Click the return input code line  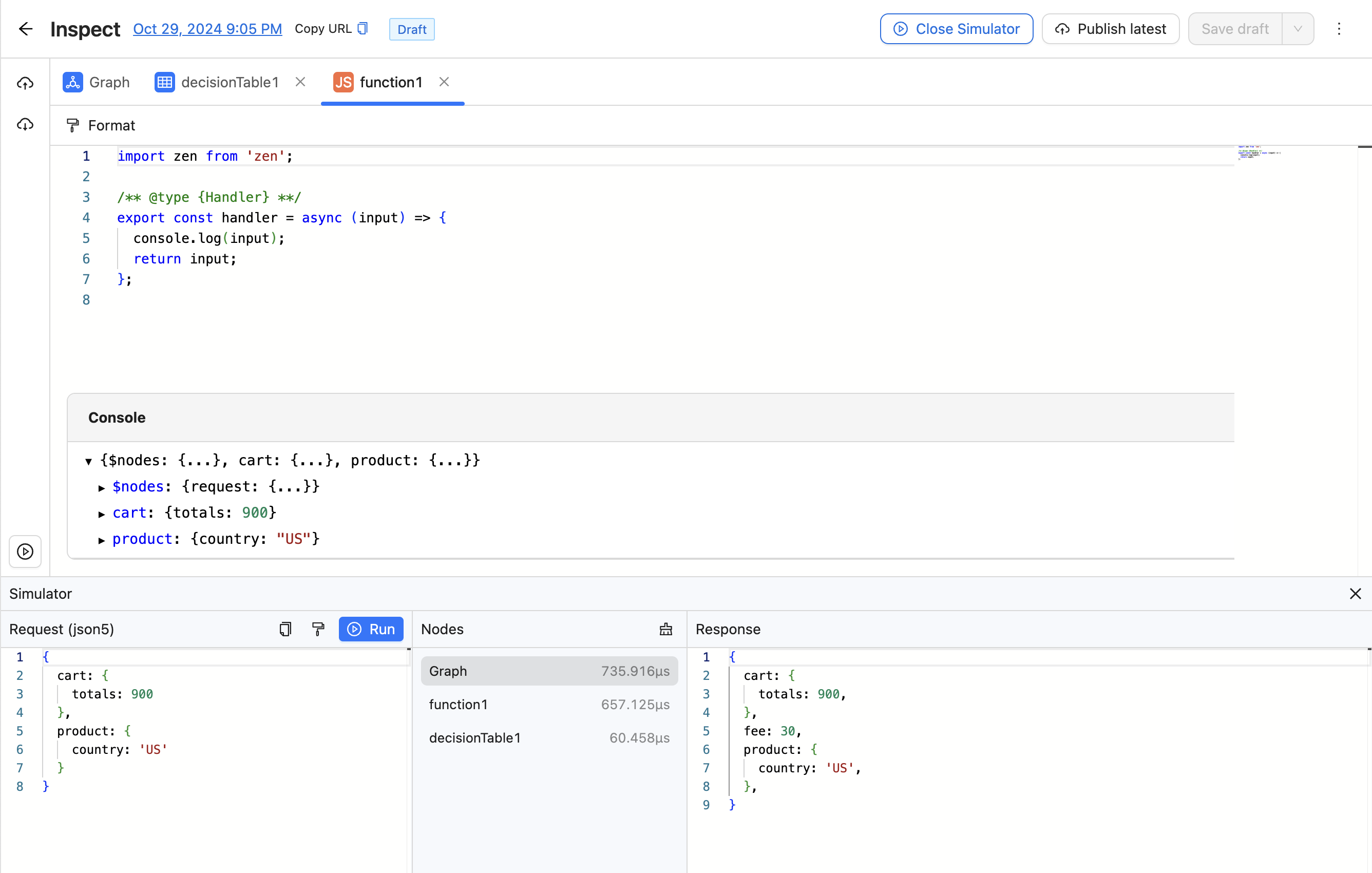click(x=185, y=259)
